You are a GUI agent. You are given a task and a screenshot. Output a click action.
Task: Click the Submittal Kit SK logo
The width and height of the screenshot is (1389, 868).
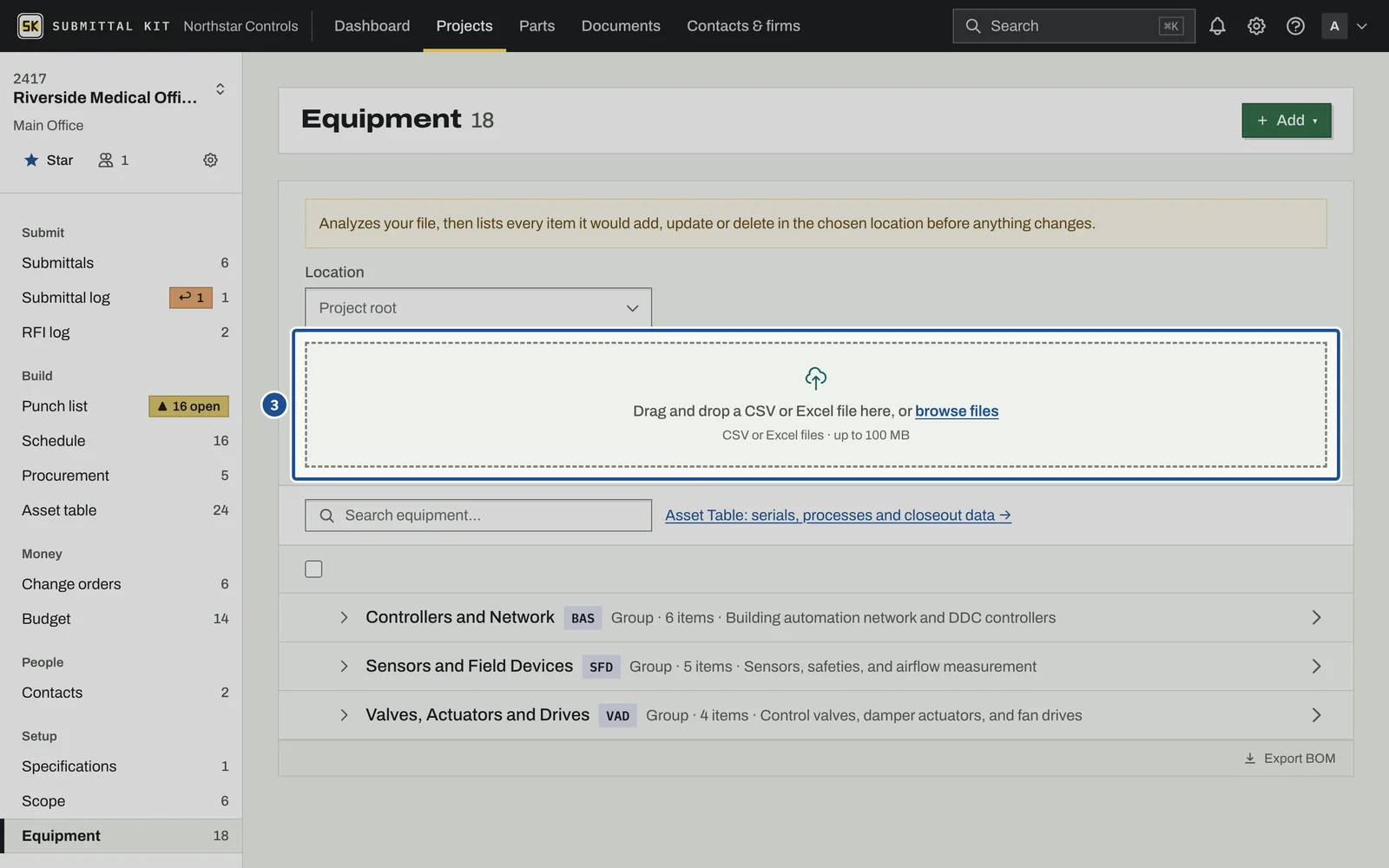[x=30, y=26]
